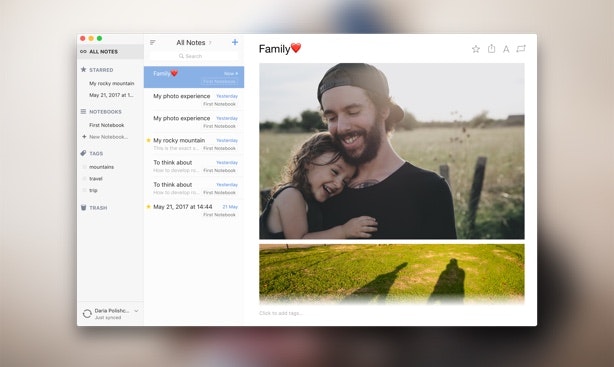Open My rocky mountain note in list
Screen dimensions: 614x367
click(194, 144)
